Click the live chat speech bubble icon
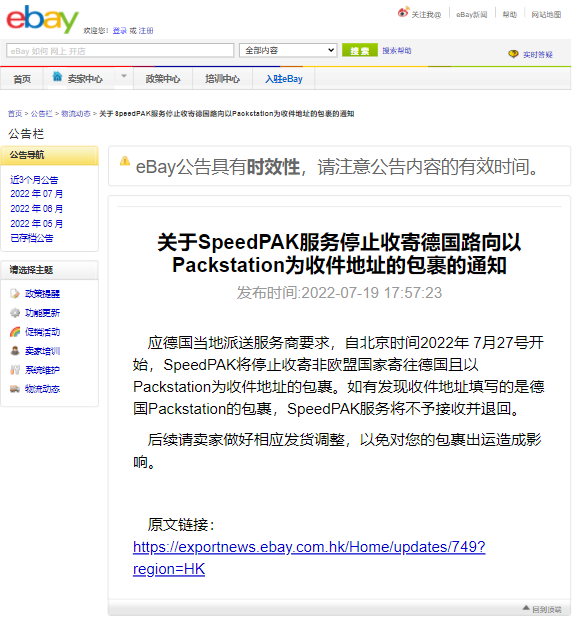The width and height of the screenshot is (574, 620). 513,54
